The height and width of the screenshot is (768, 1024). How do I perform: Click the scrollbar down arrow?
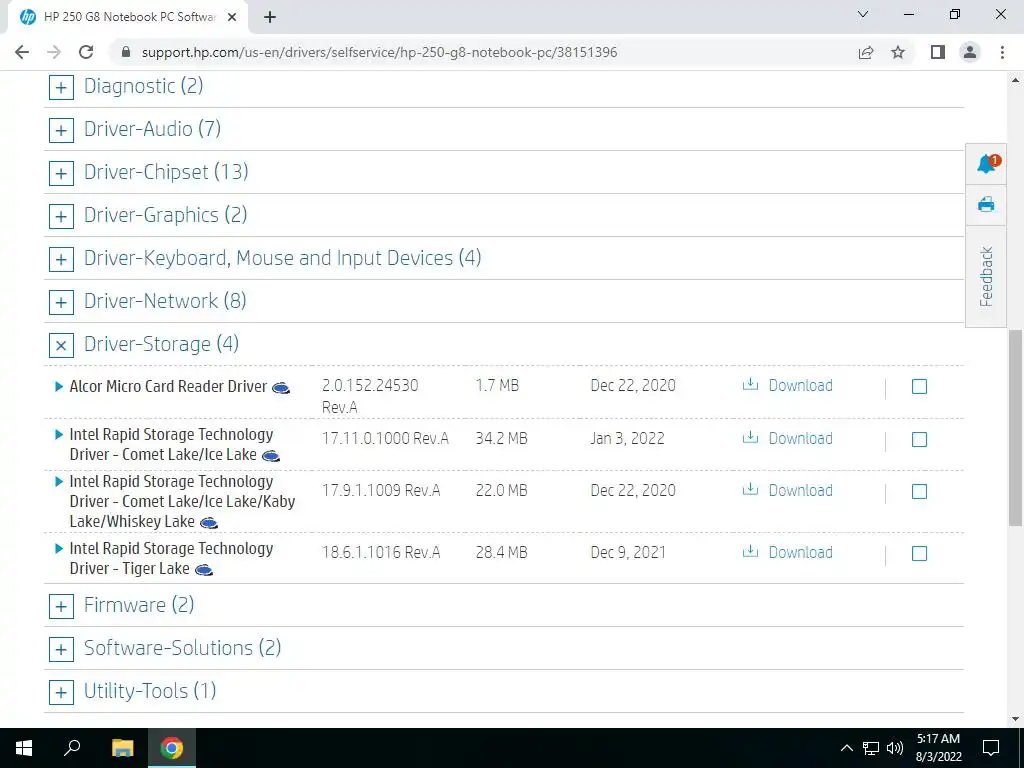point(1015,719)
